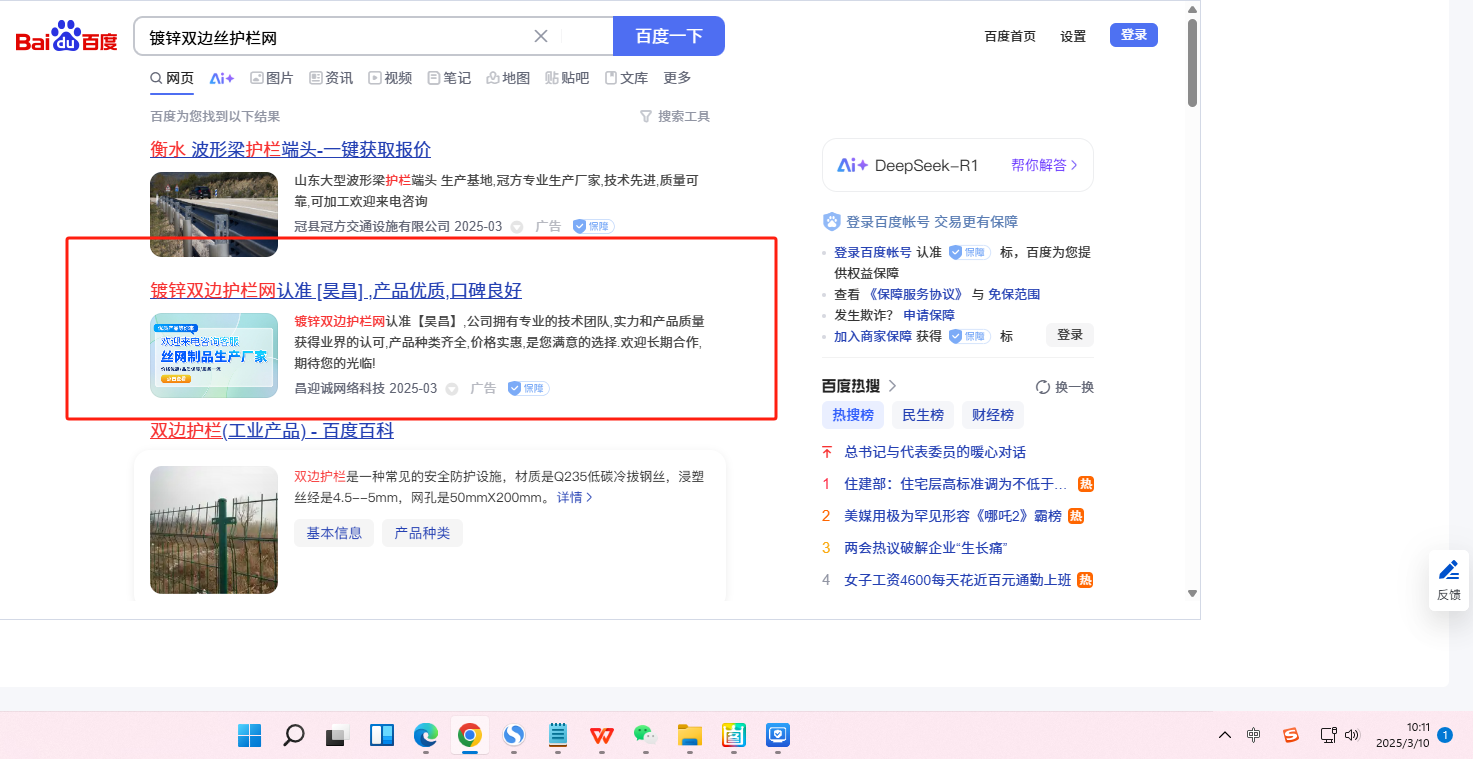Viewport: 1473px width, 759px height.
Task: Open Microsoft Edge in the taskbar
Action: tap(426, 736)
